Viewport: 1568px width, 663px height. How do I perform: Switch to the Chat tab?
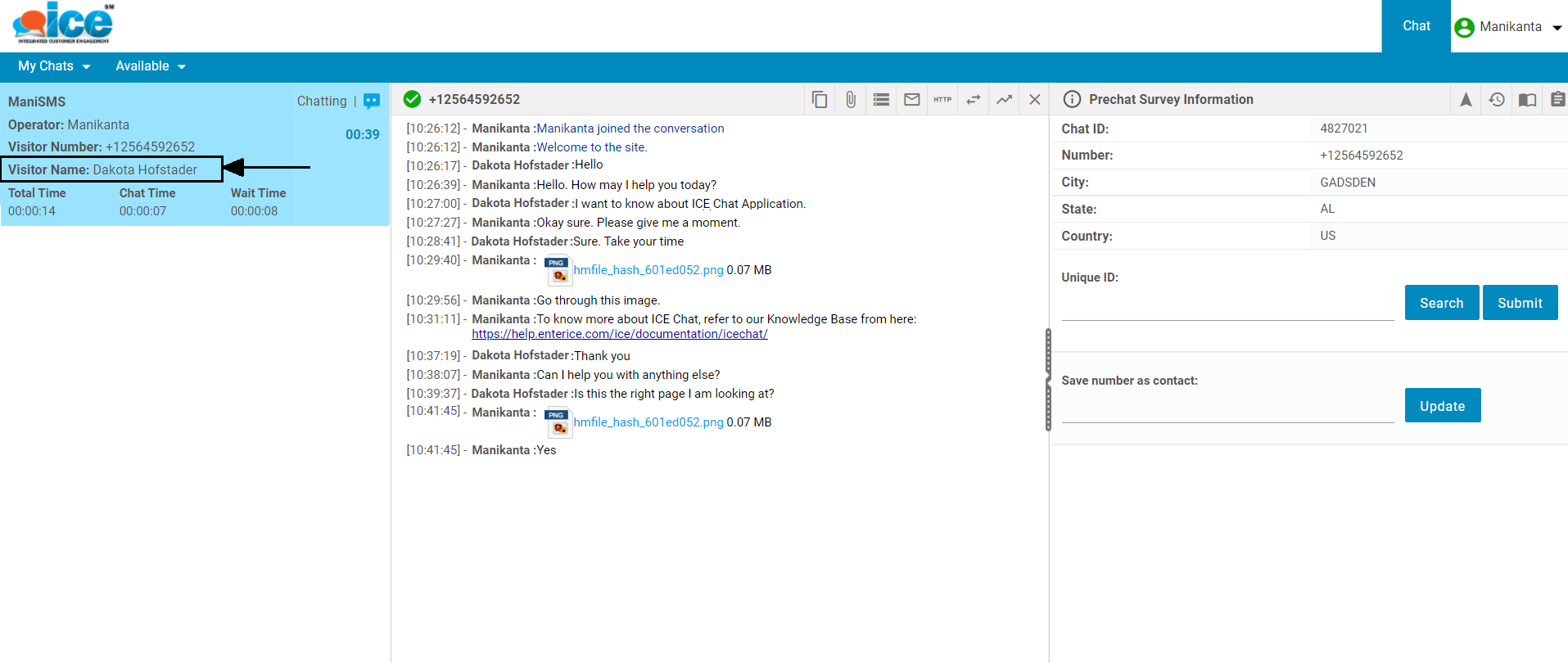click(x=1416, y=26)
